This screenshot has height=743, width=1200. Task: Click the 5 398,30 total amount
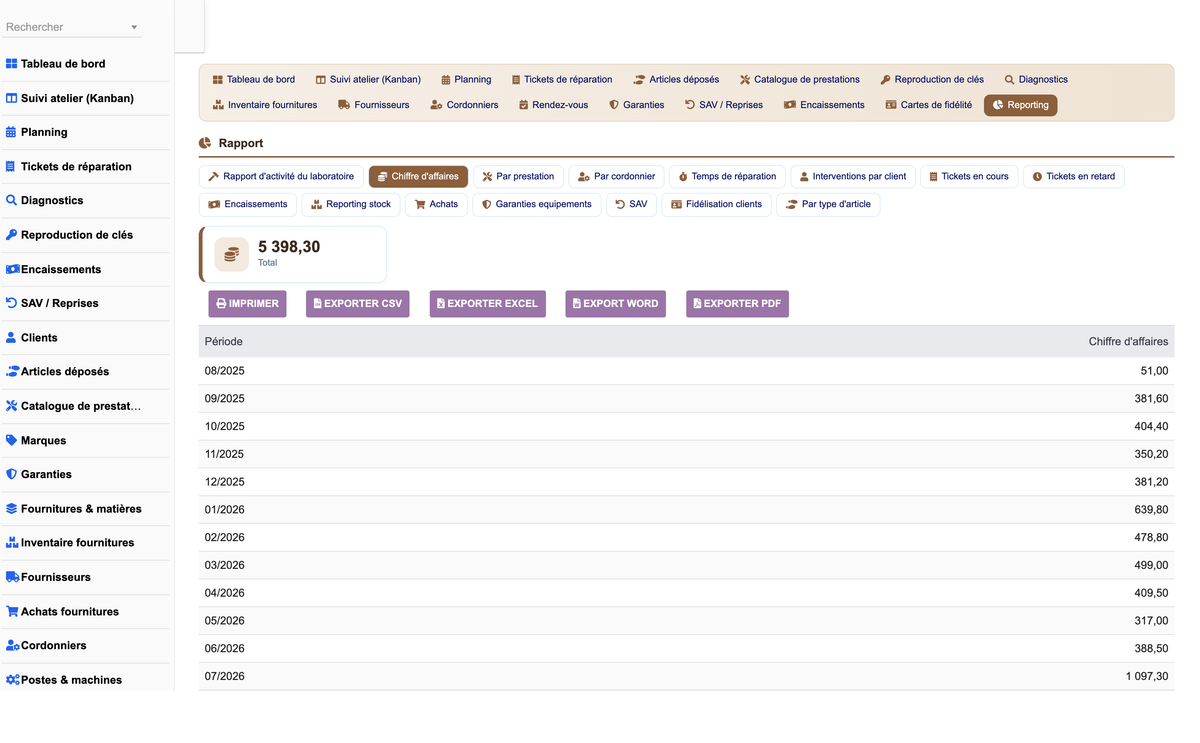[x=289, y=247]
